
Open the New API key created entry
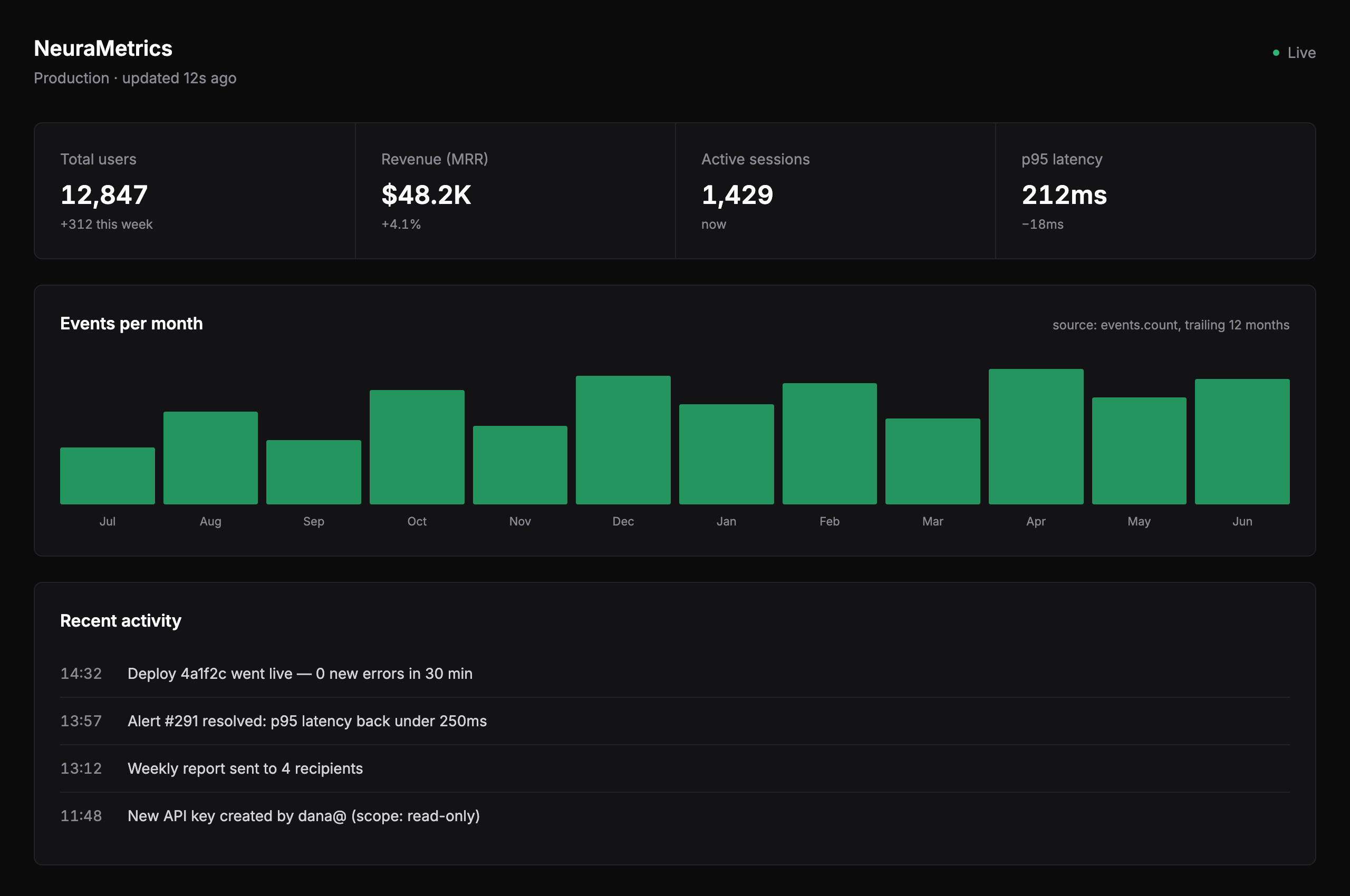(674, 816)
